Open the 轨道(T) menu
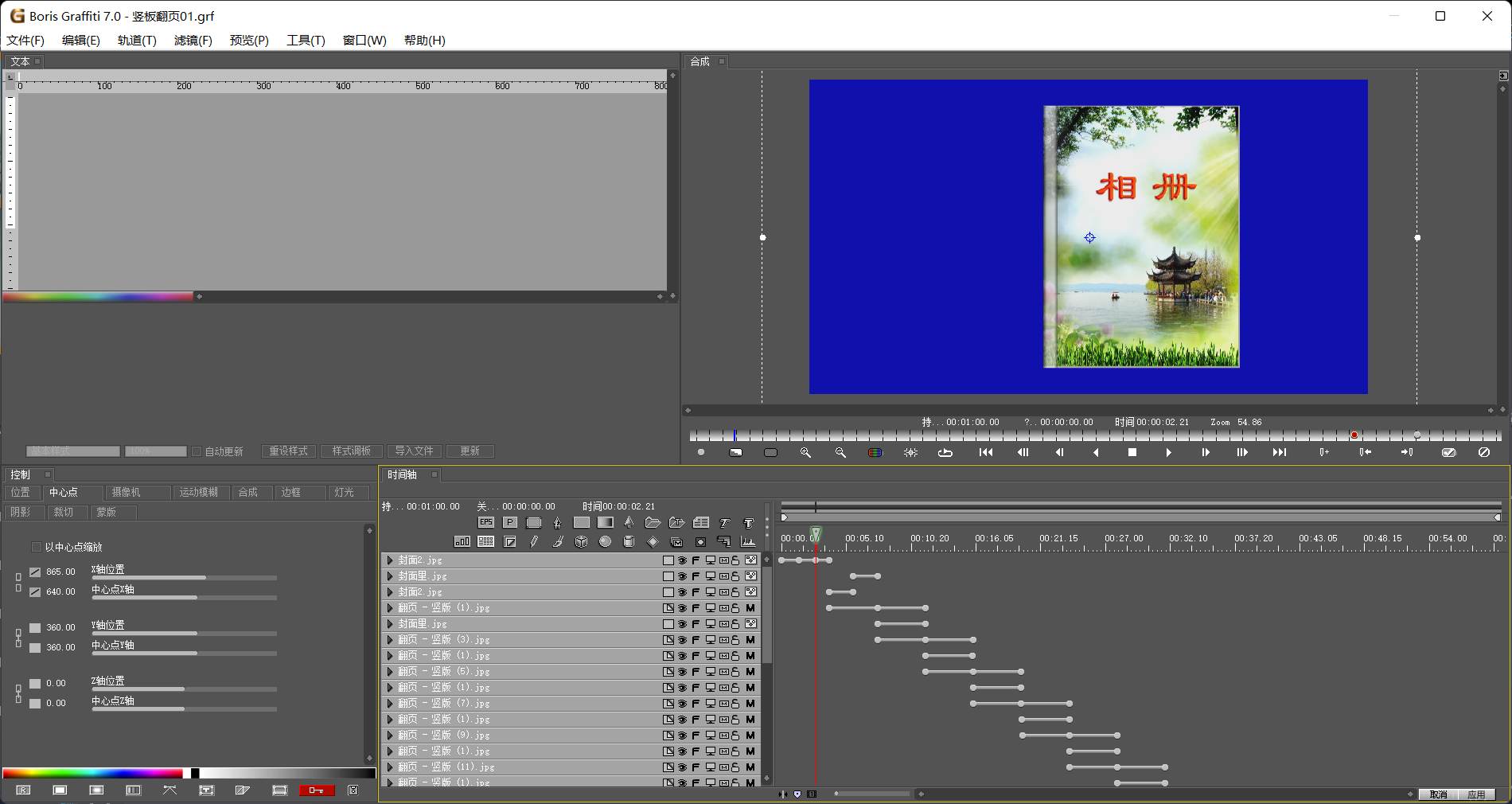The width and height of the screenshot is (1512, 804). [137, 41]
